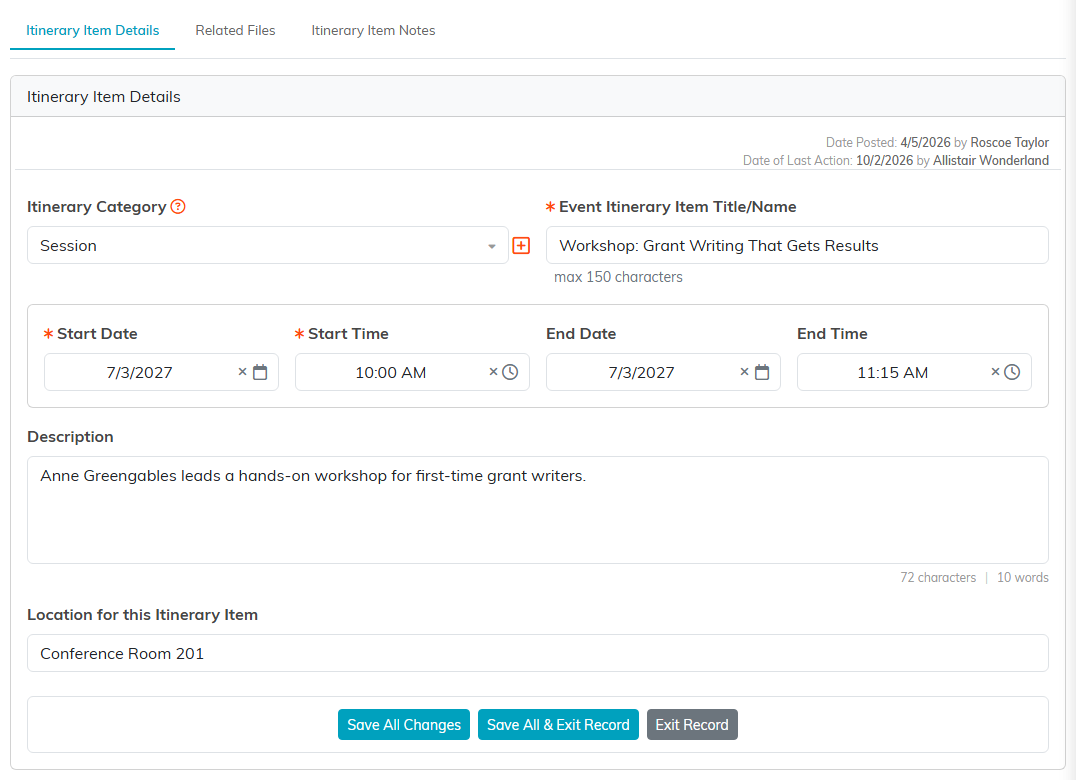
Task: Click the Event Itinerary Item Title/Name label
Action: pyautogui.click(x=678, y=206)
